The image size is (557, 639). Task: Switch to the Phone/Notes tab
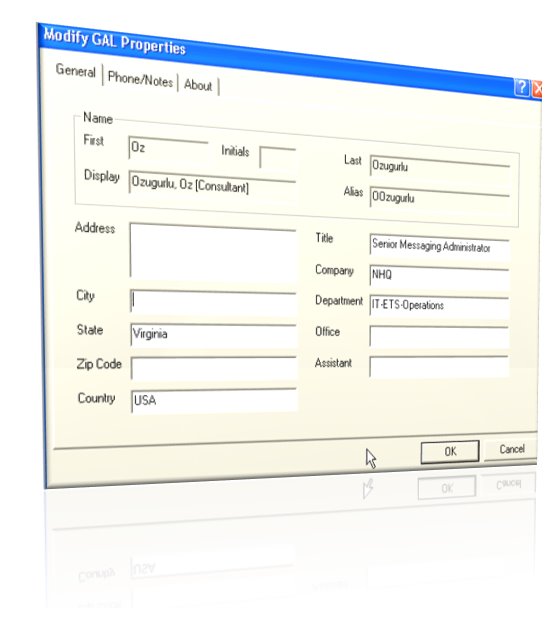[x=140, y=79]
